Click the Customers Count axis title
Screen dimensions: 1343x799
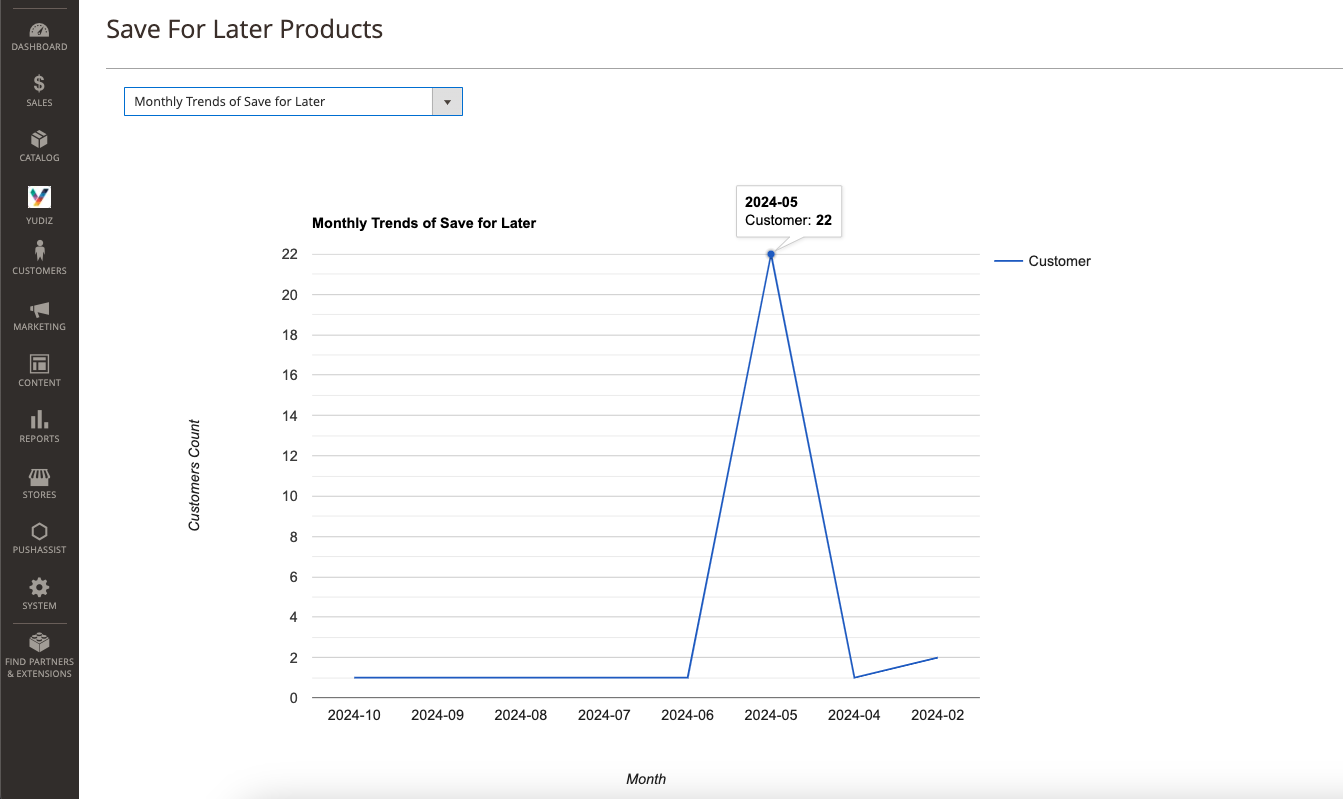(195, 475)
